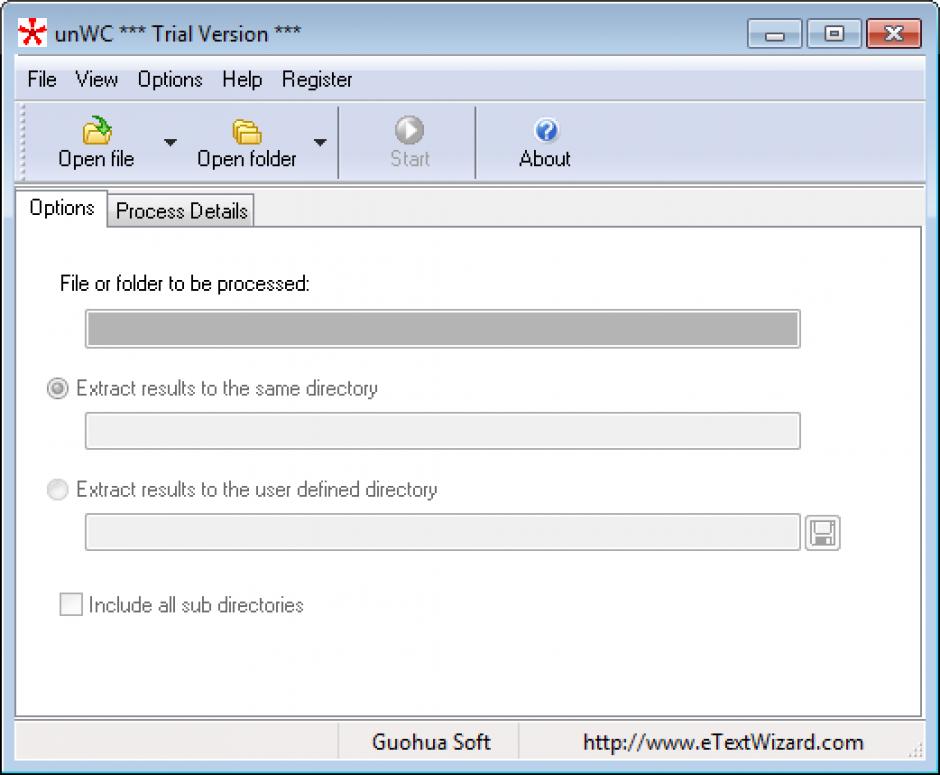Viewport: 940px width, 775px height.
Task: Expand the Open folder dropdown arrow
Action: pos(320,143)
